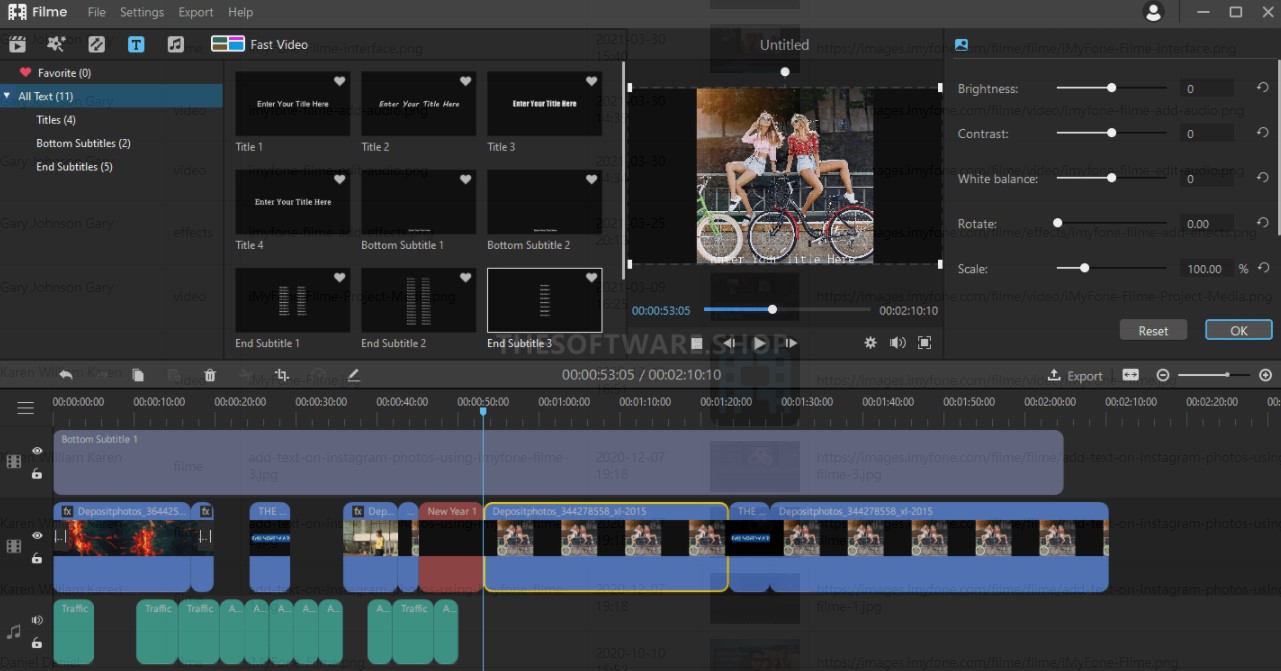Click the edit pencil icon
The height and width of the screenshot is (671, 1281).
click(353, 375)
